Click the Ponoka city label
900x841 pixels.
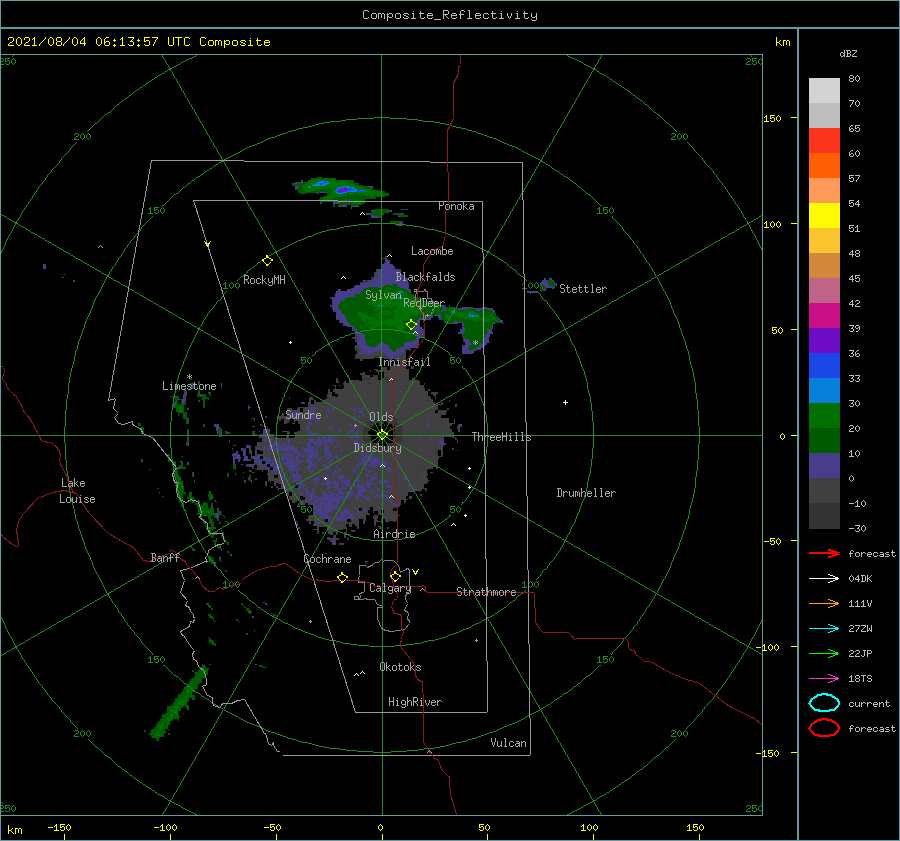pyautogui.click(x=456, y=206)
